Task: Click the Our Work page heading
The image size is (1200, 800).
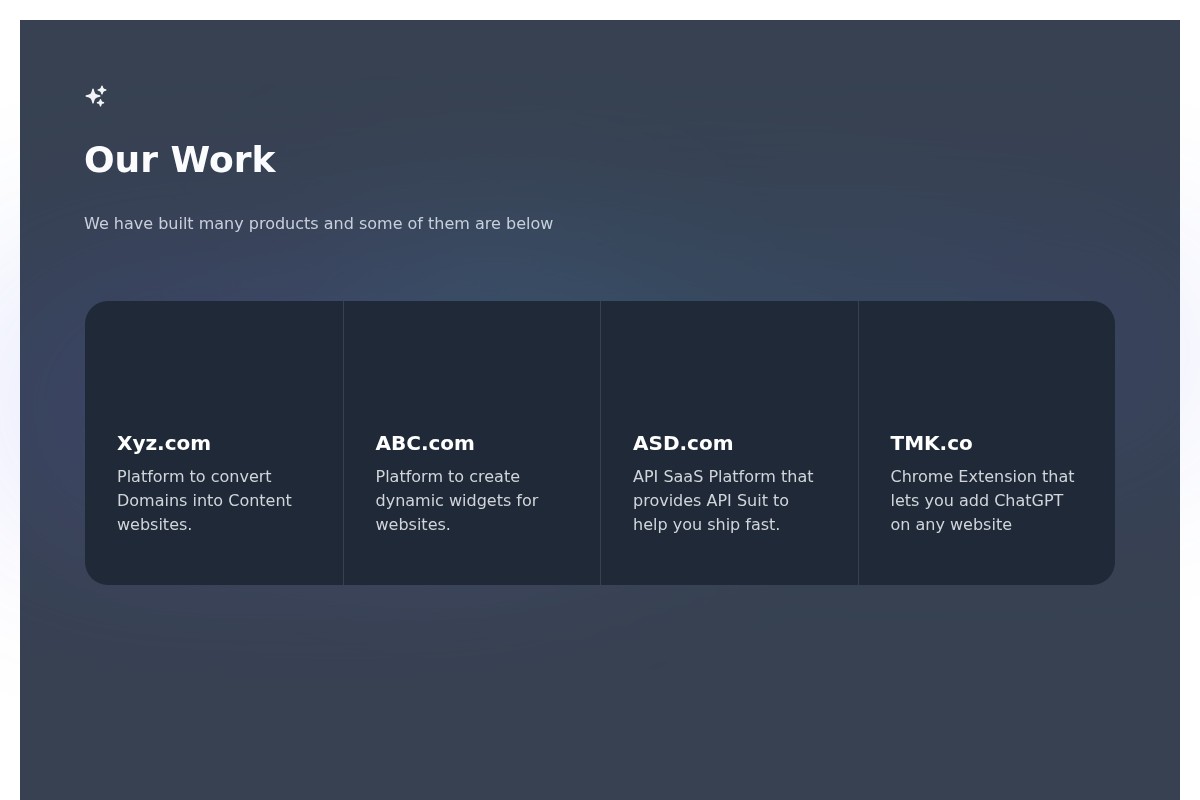Action: coord(180,159)
